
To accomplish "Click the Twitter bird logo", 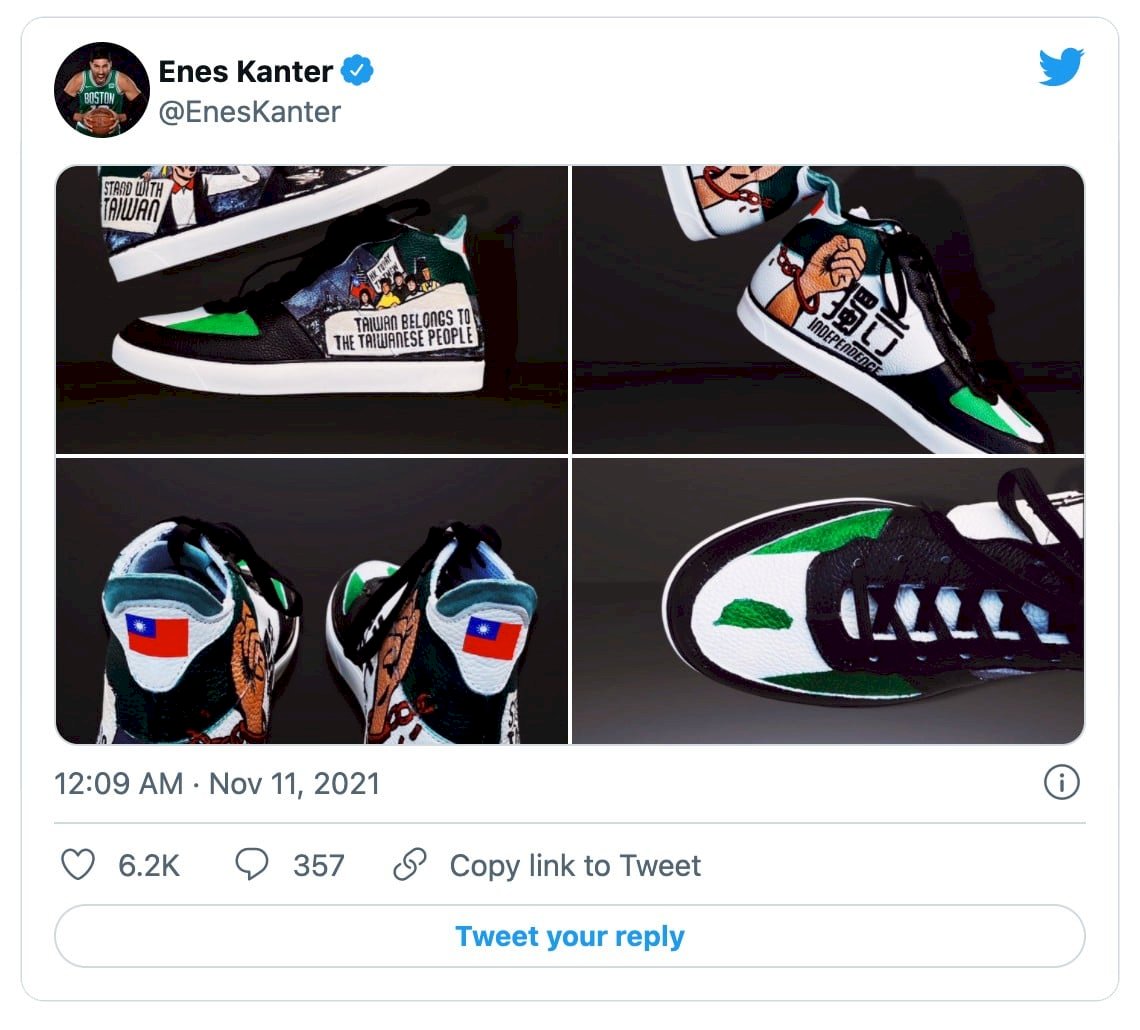I will click(1061, 68).
